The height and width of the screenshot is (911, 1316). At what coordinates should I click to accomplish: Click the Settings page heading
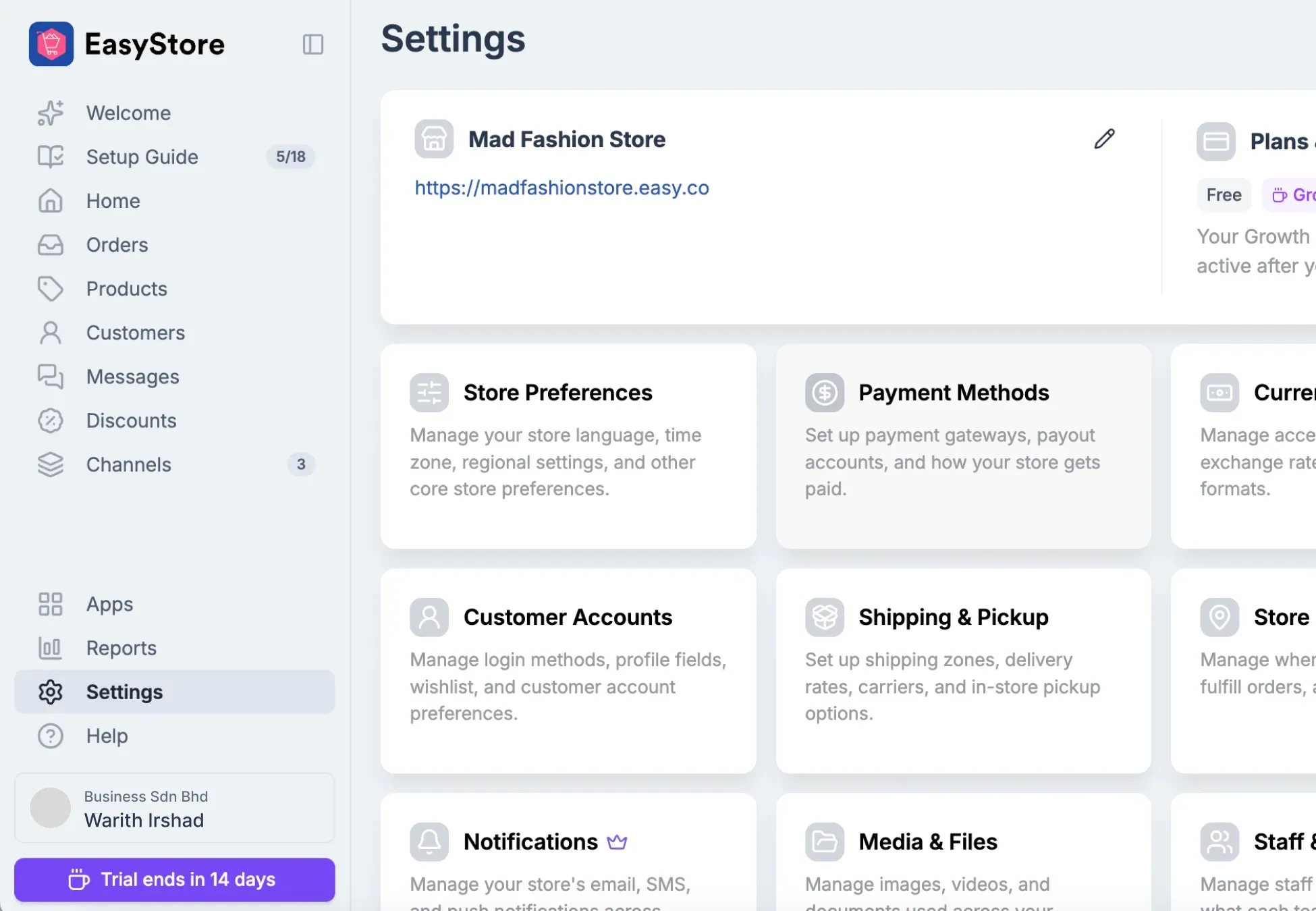click(453, 38)
